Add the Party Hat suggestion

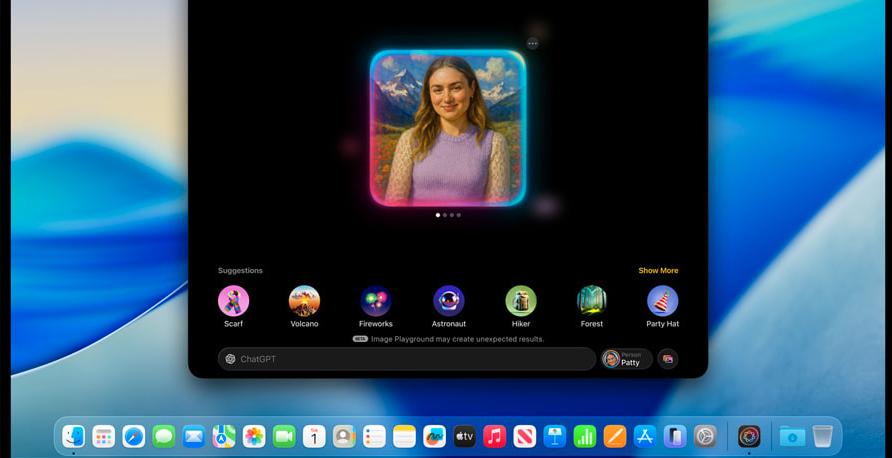pyautogui.click(x=662, y=301)
